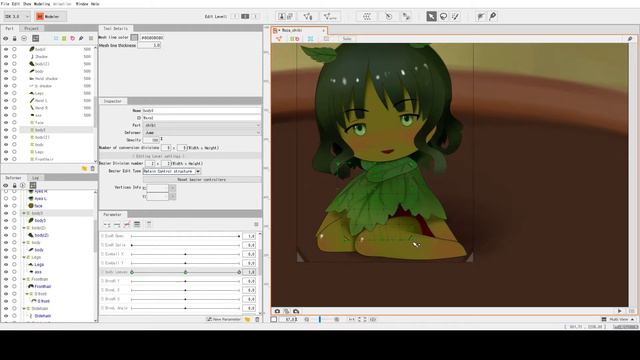Screen dimensions: 640x360
Task: Click the trash icon at Parameter panel bottom
Action: coord(257,319)
